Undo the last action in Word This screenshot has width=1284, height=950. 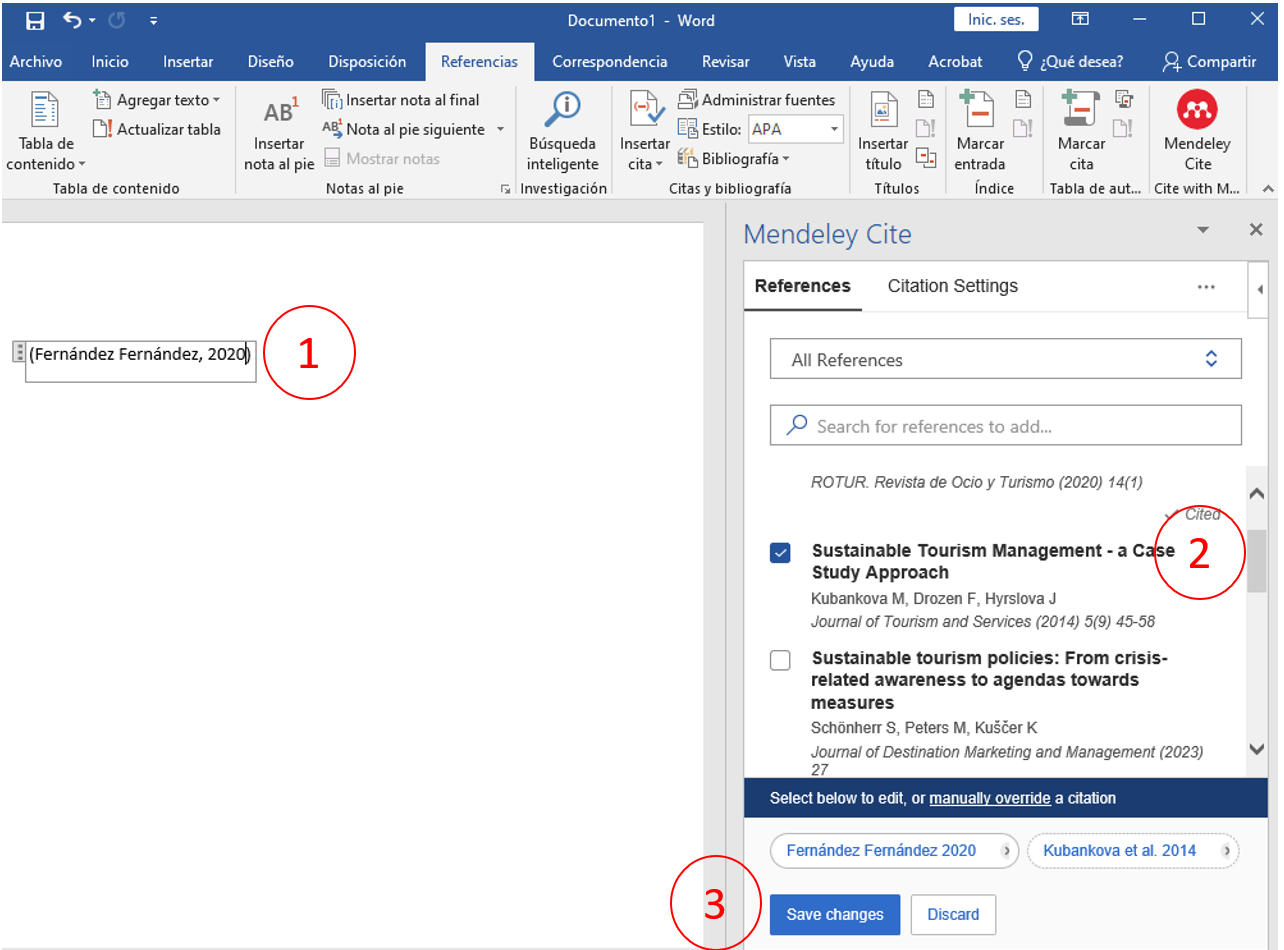[x=71, y=20]
